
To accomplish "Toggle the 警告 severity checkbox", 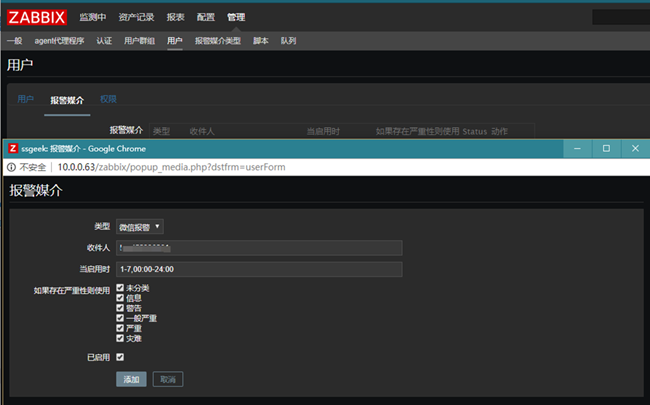I will coord(120,308).
